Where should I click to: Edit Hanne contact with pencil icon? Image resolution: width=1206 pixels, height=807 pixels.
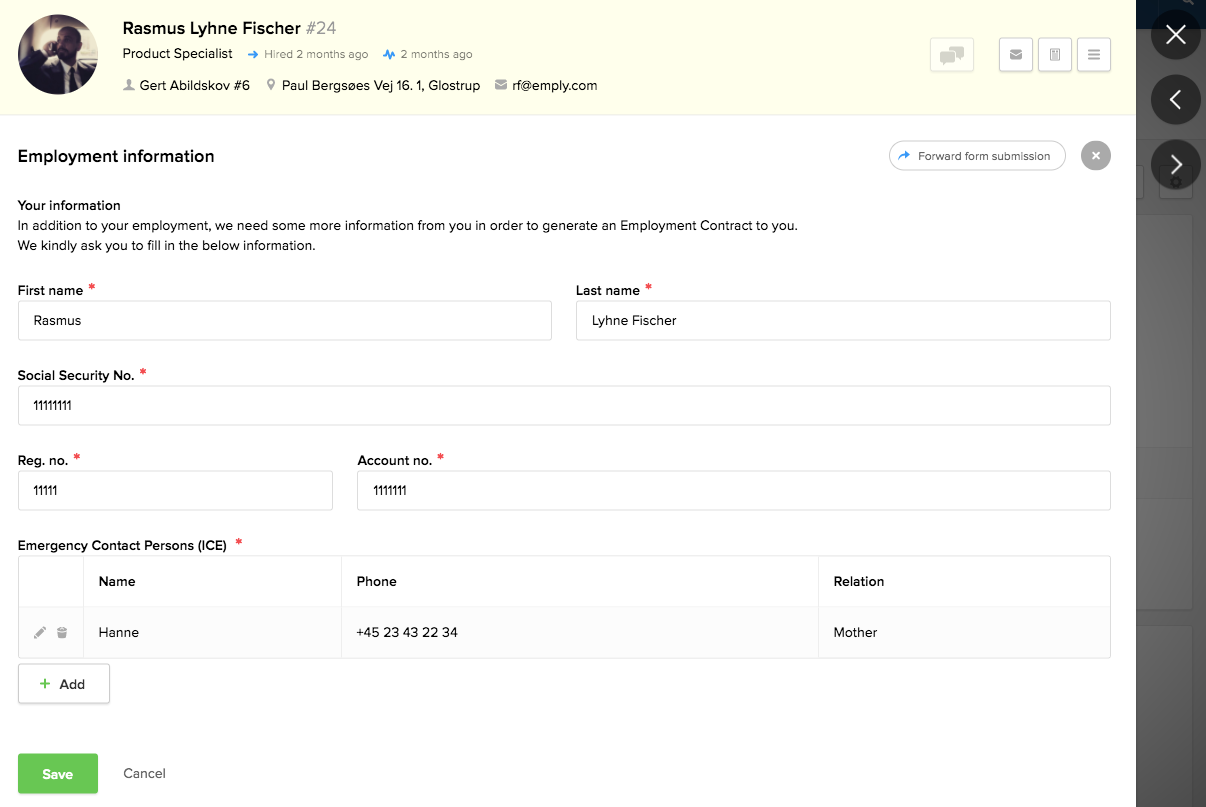(40, 633)
